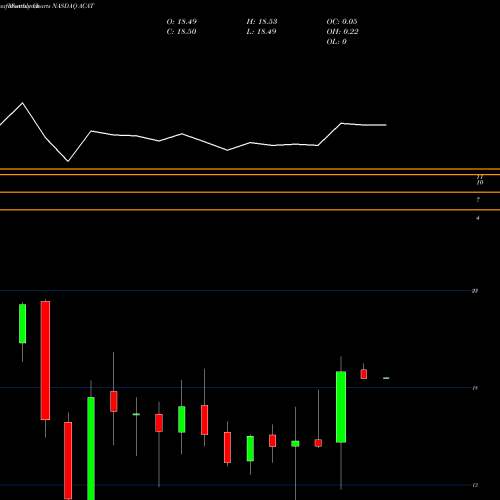Image resolution: width=500 pixels, height=500 pixels.
Task: Click the low value L: 18.49
Action: (261, 32)
